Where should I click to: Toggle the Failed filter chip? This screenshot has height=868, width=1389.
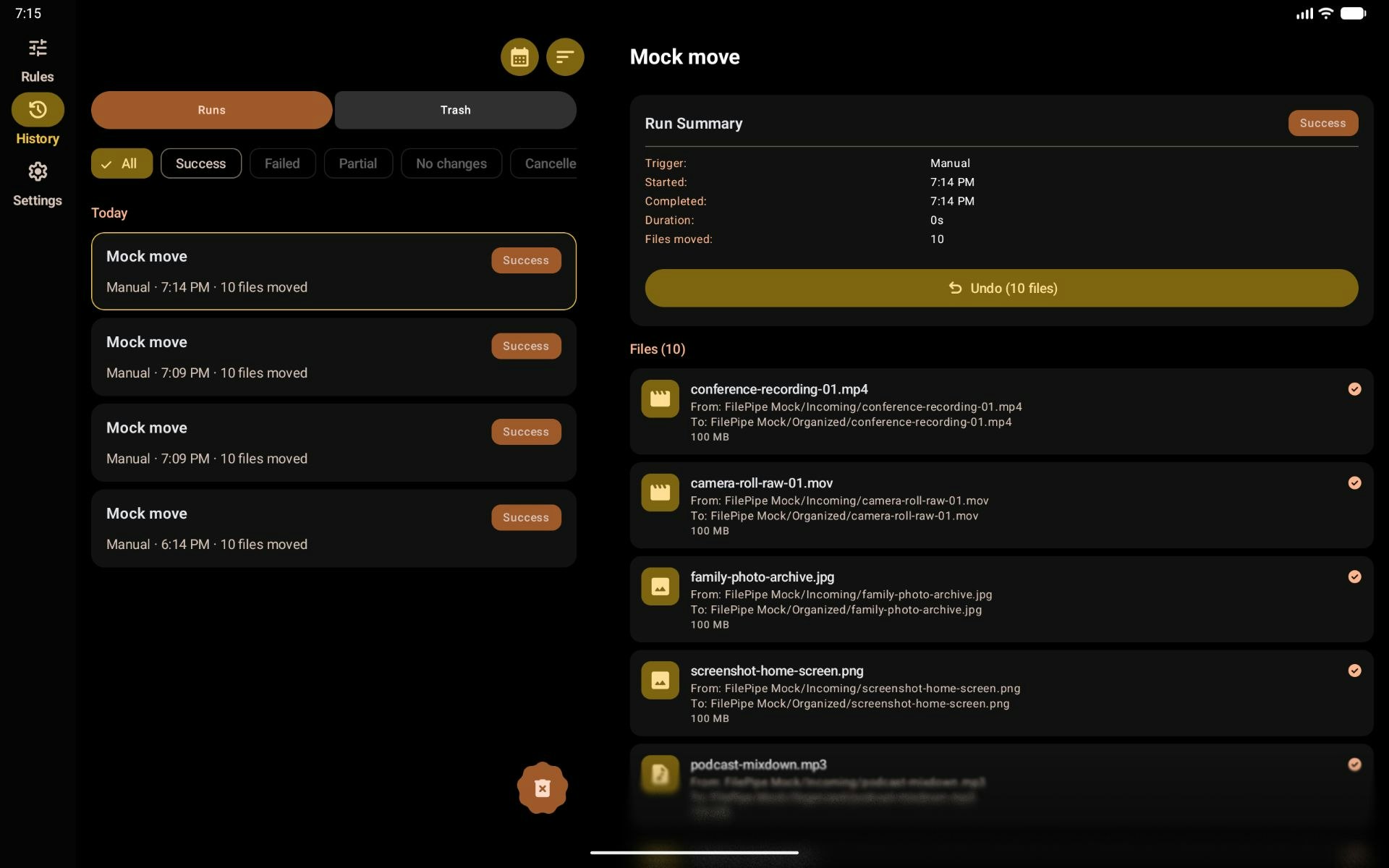pyautogui.click(x=282, y=163)
